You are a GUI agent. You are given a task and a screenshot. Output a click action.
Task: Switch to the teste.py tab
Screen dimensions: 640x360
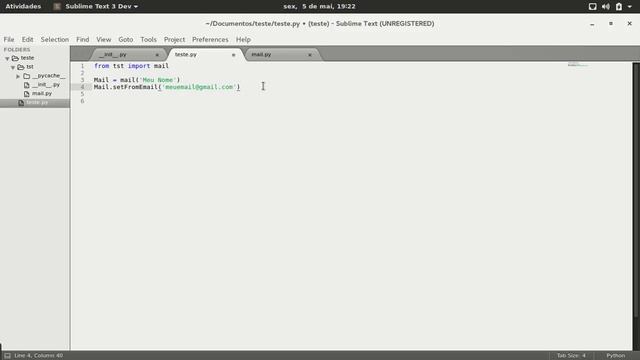[x=204, y=54]
